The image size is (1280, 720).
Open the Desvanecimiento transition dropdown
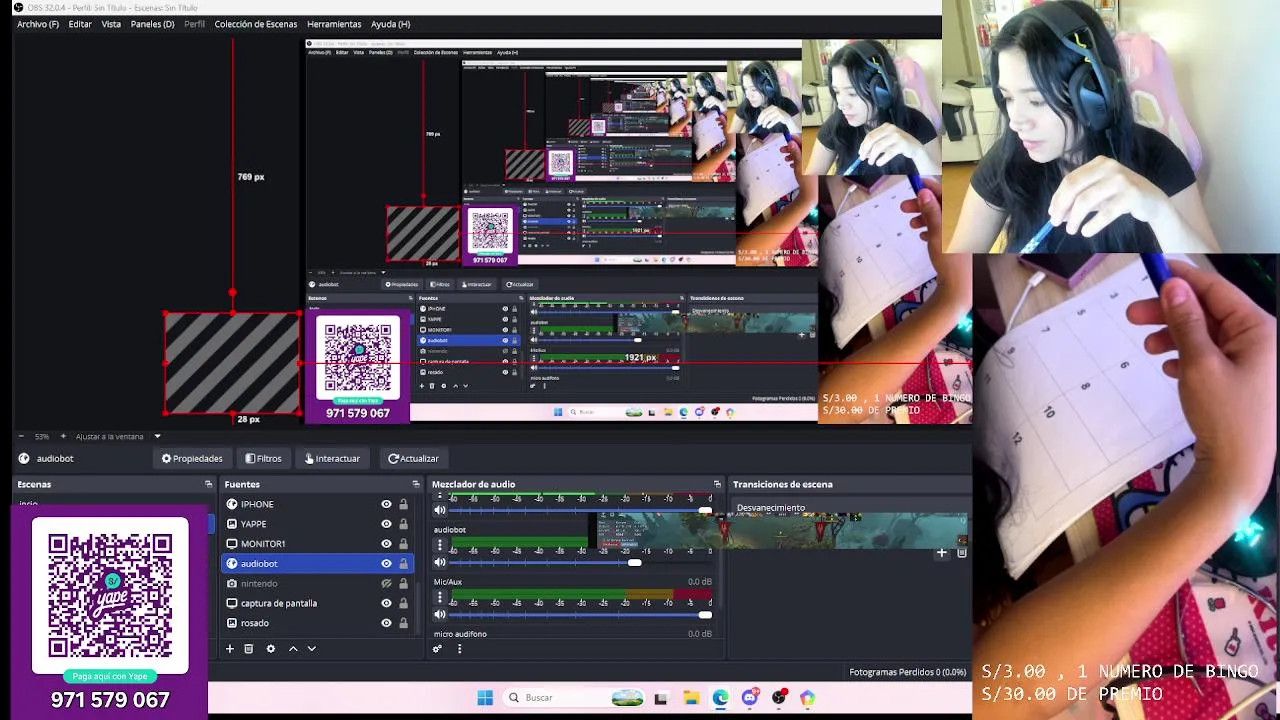(x=851, y=508)
